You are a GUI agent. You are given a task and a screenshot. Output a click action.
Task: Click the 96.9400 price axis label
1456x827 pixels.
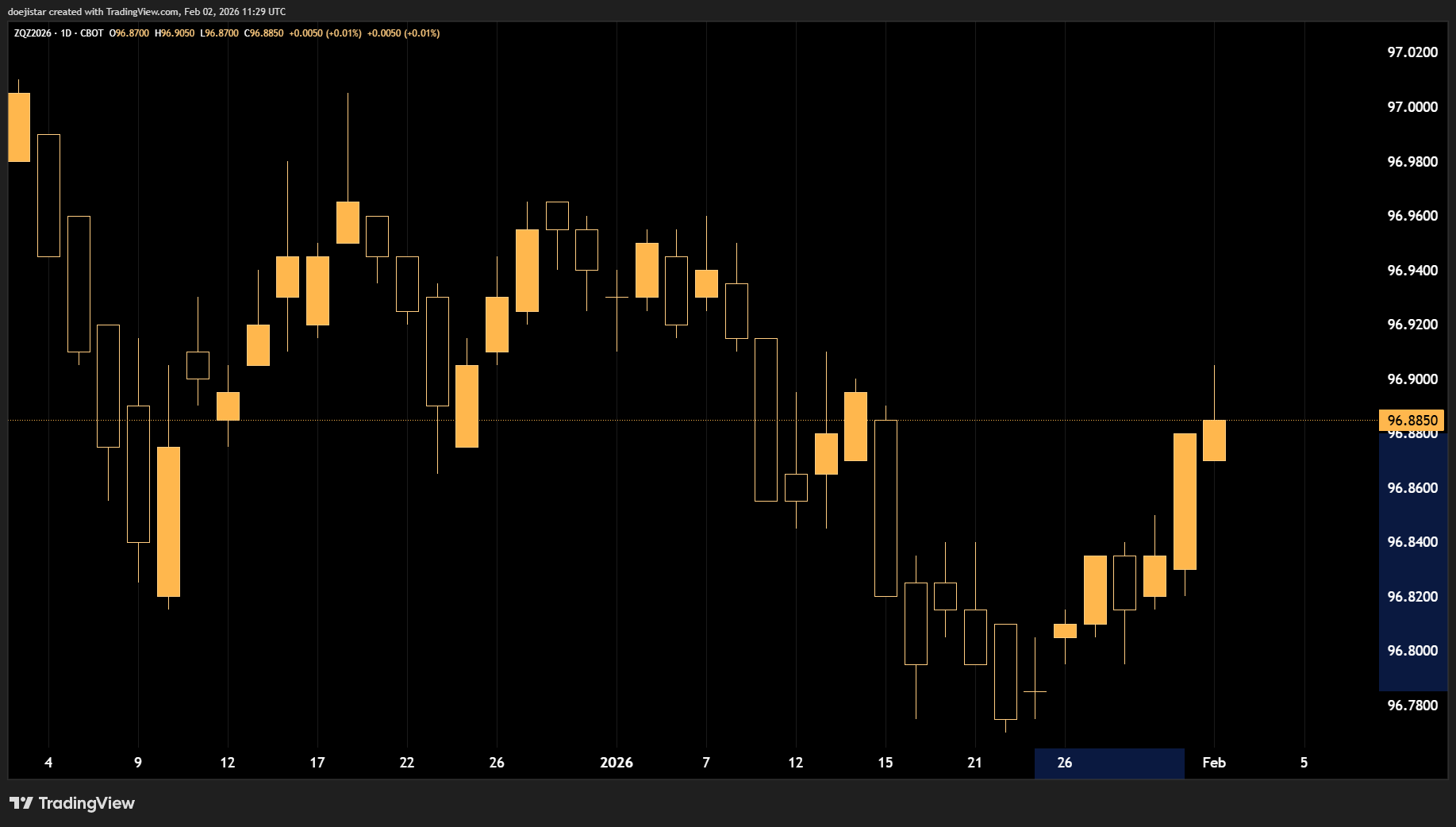[x=1412, y=271]
